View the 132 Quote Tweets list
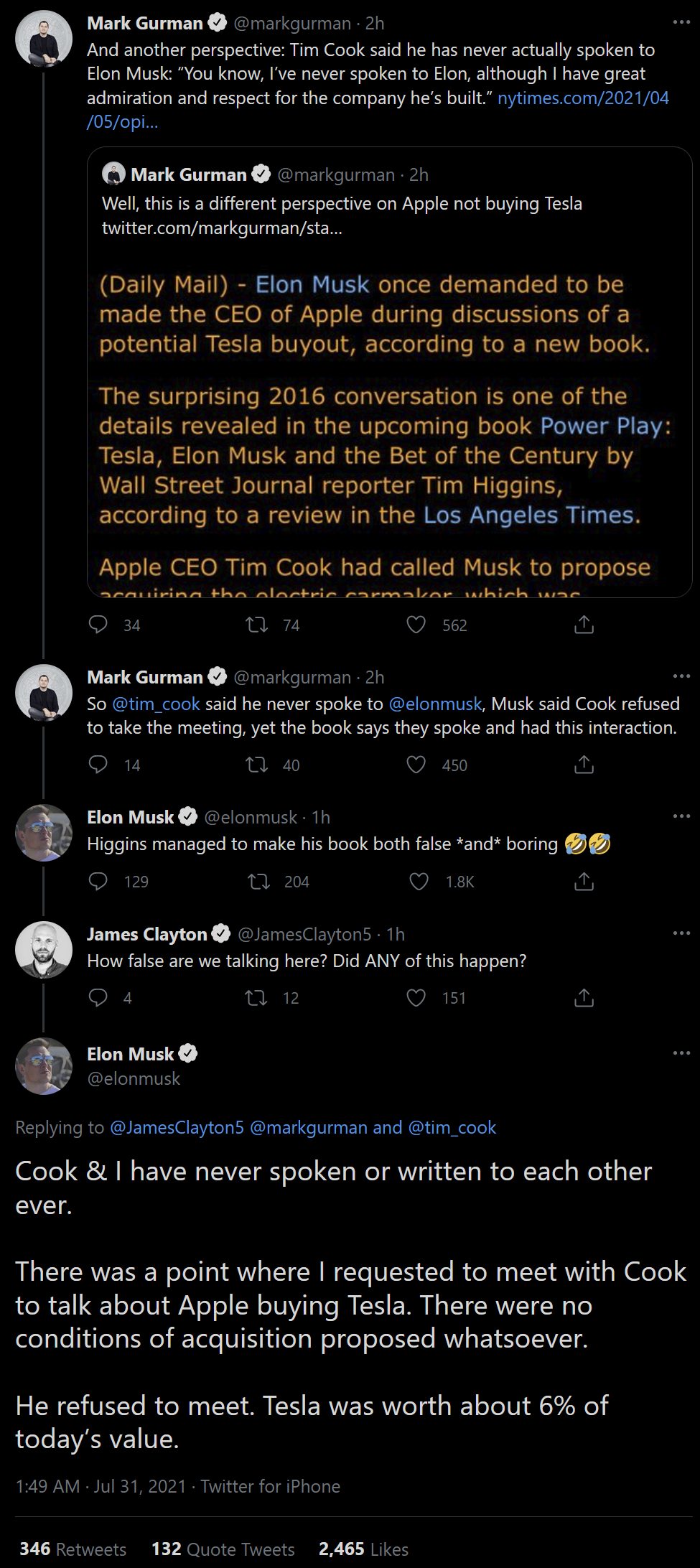This screenshot has height=1568, width=700. [x=223, y=1549]
